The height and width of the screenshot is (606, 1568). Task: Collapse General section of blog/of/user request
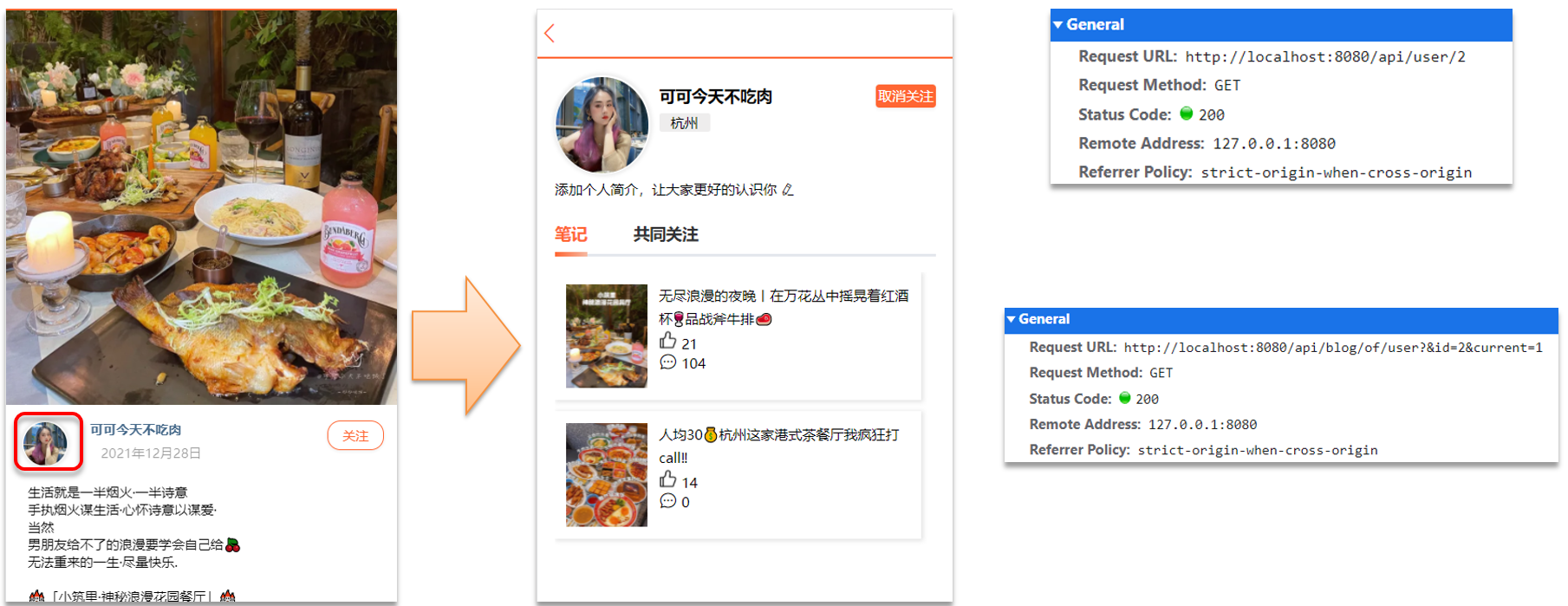1011,319
